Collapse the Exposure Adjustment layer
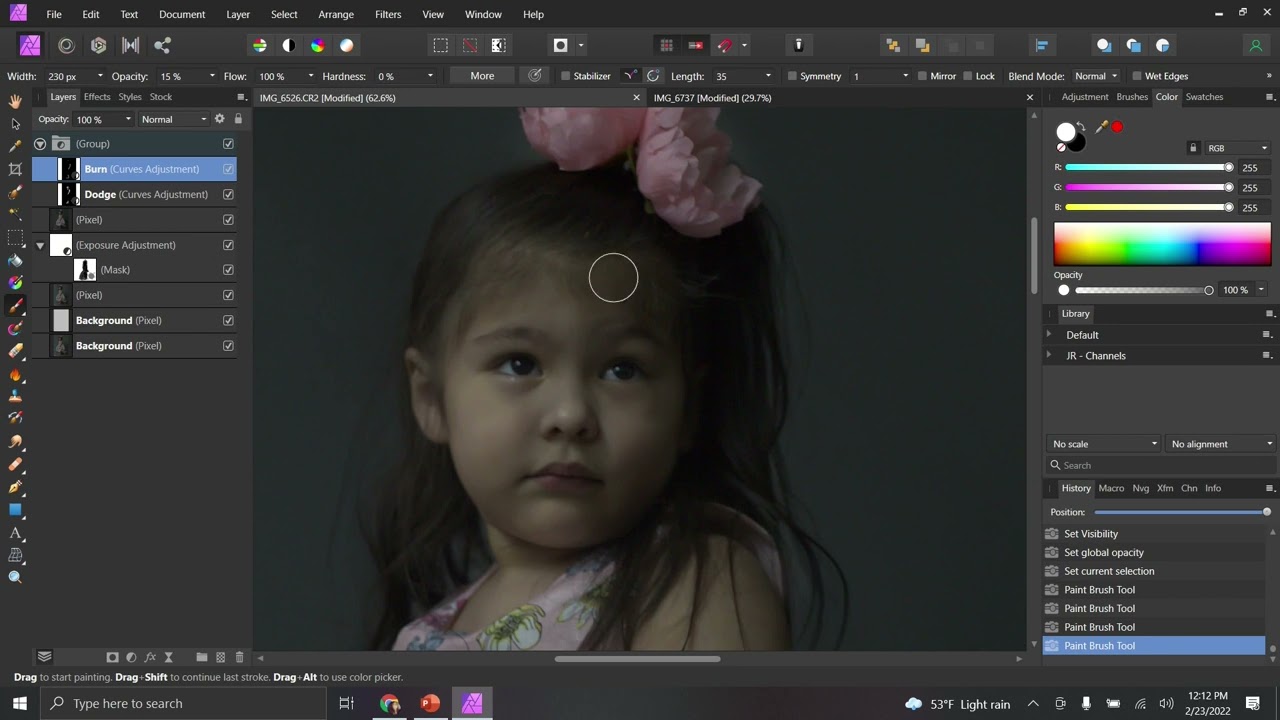The height and width of the screenshot is (720, 1280). [40, 245]
